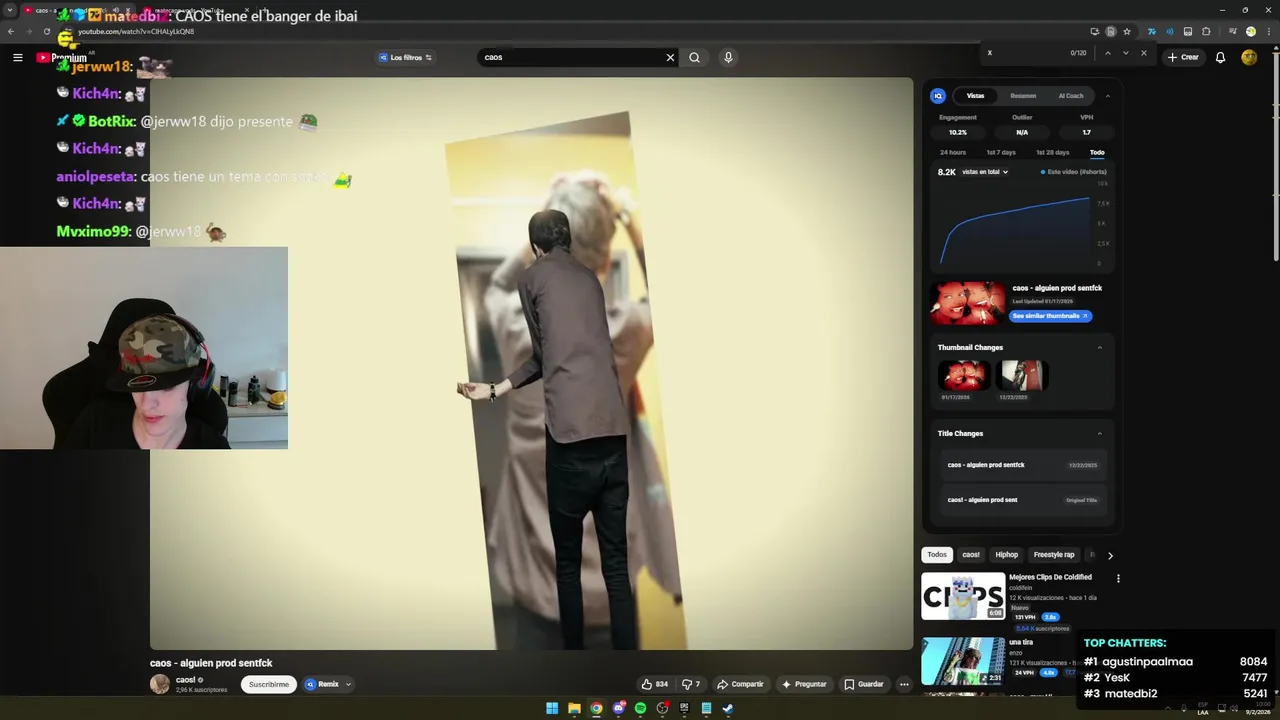Like the video with thumbs up
1280x720 pixels.
[x=655, y=684]
